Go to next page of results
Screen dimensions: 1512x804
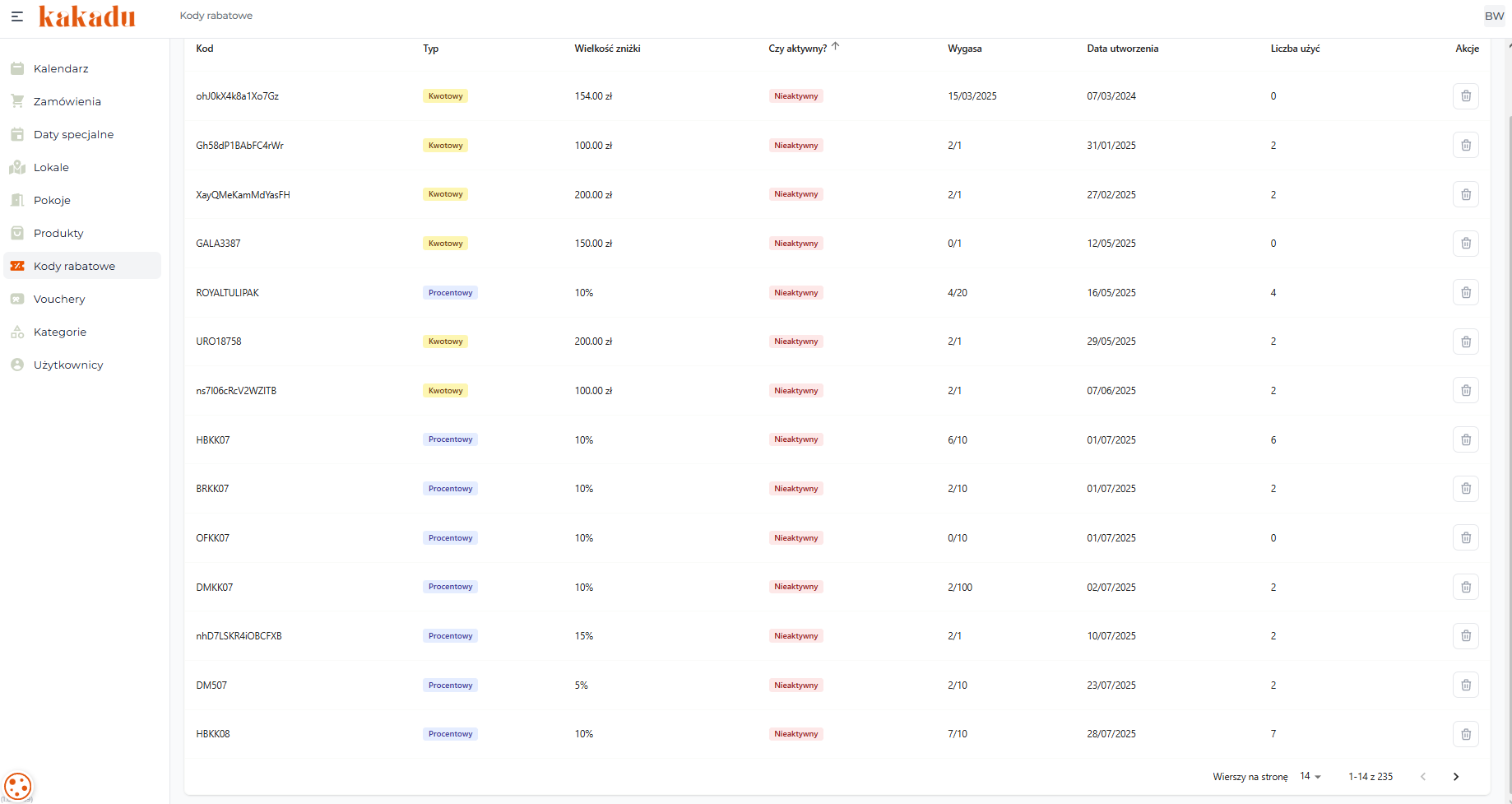click(1455, 777)
